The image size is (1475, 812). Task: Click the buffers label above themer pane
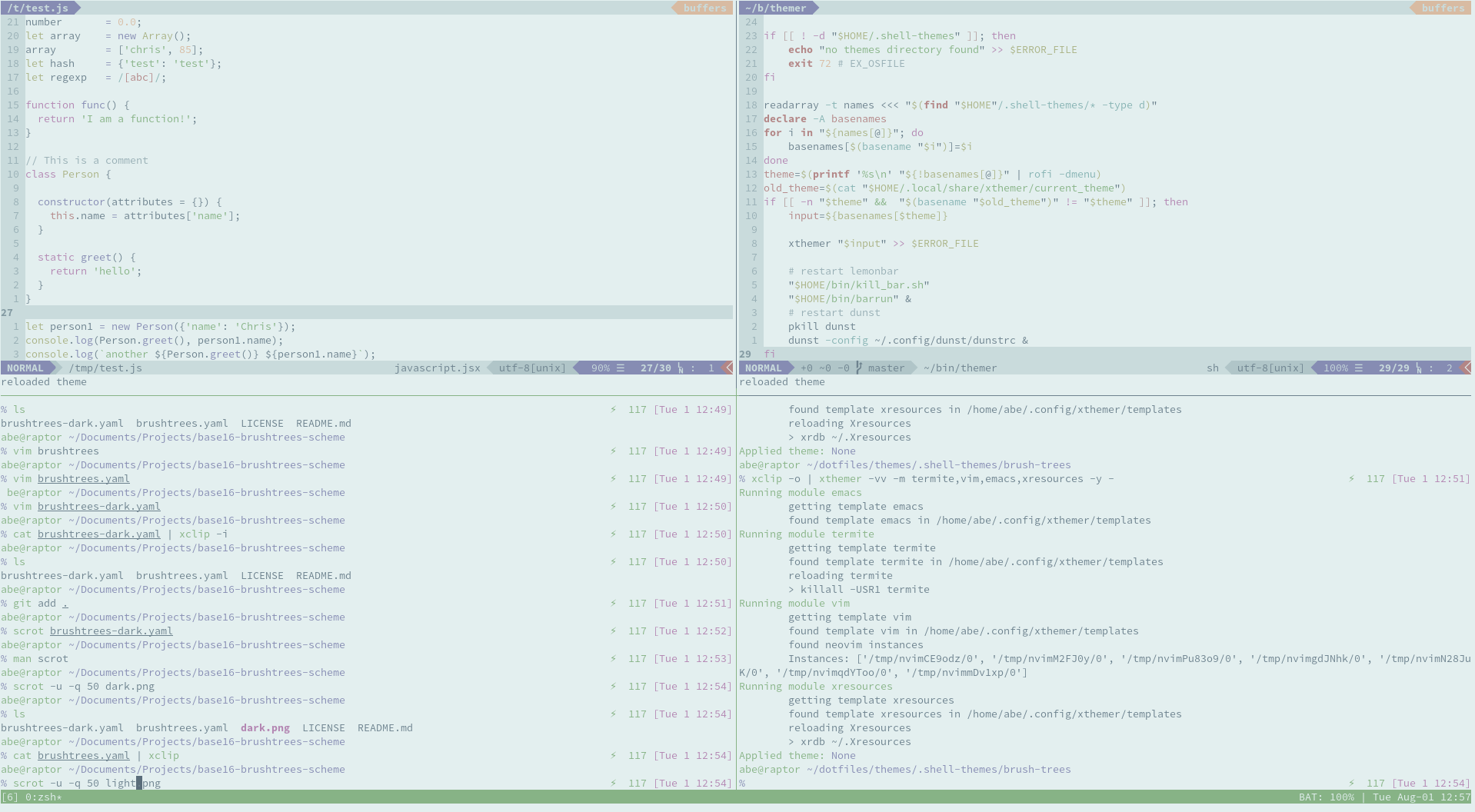[1443, 8]
